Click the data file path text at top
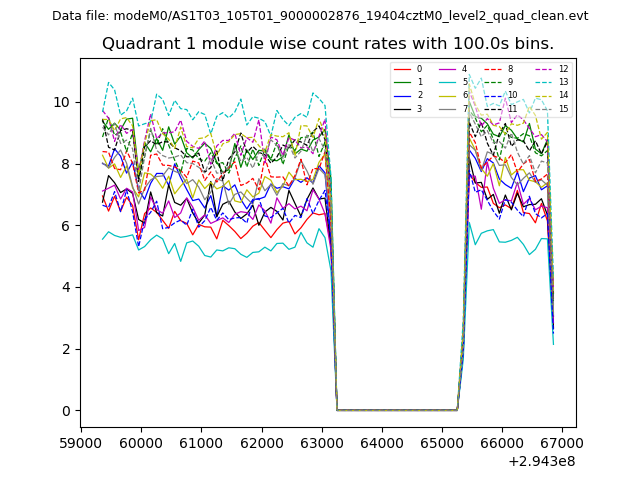This screenshot has width=640, height=480. (320, 16)
